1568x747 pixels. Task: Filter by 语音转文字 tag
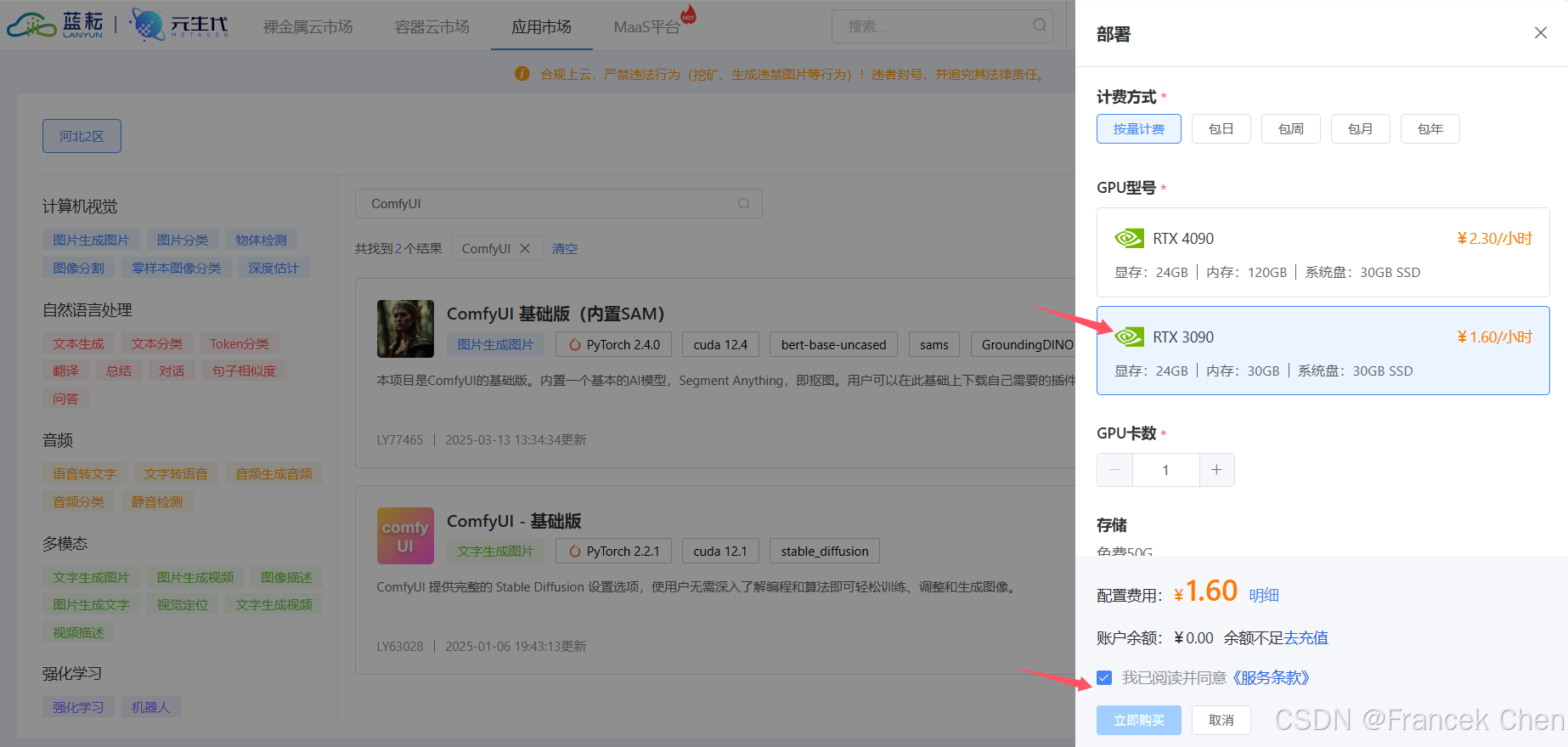click(85, 474)
